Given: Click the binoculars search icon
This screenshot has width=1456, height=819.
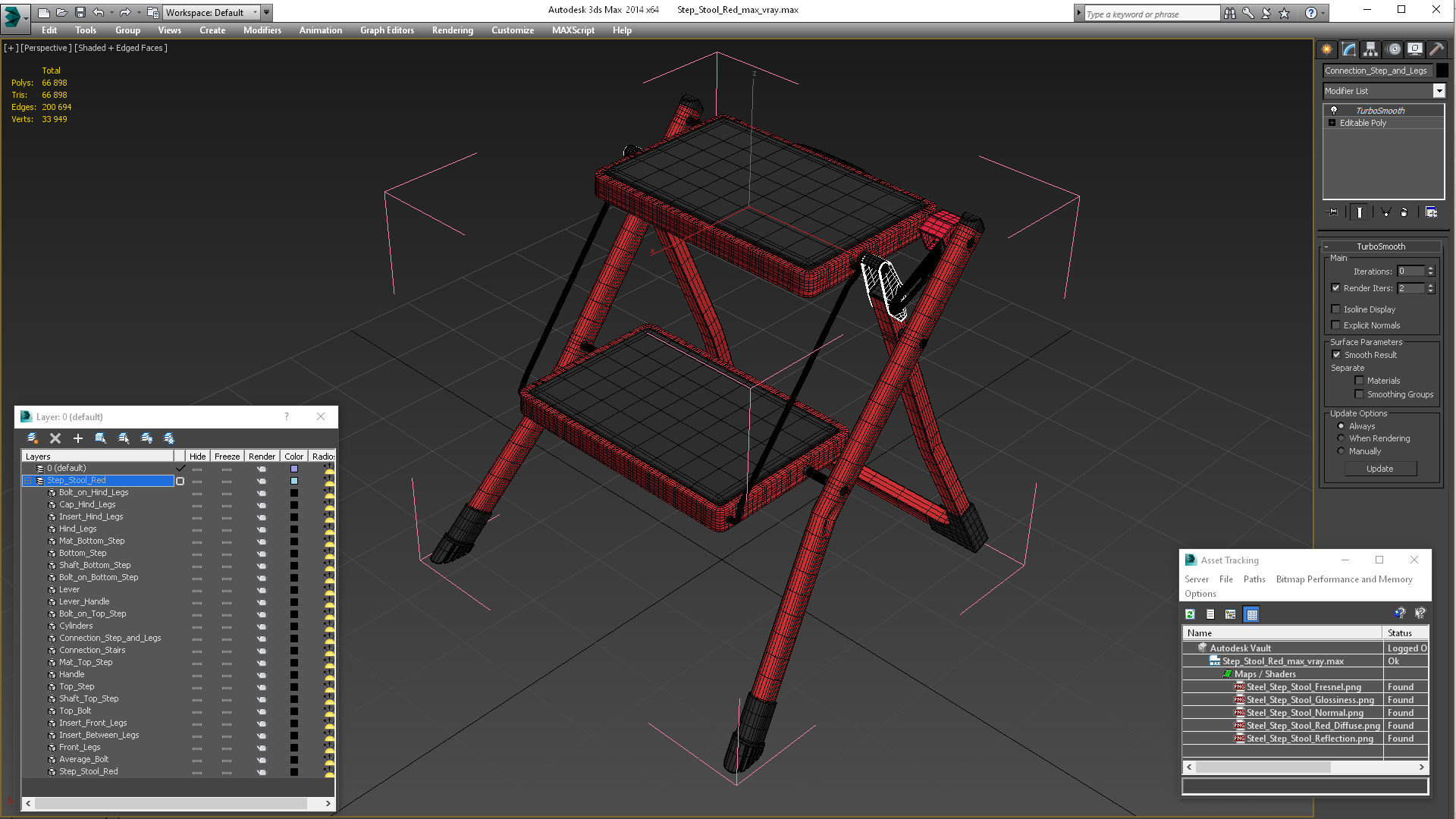Looking at the screenshot, I should tap(1229, 13).
